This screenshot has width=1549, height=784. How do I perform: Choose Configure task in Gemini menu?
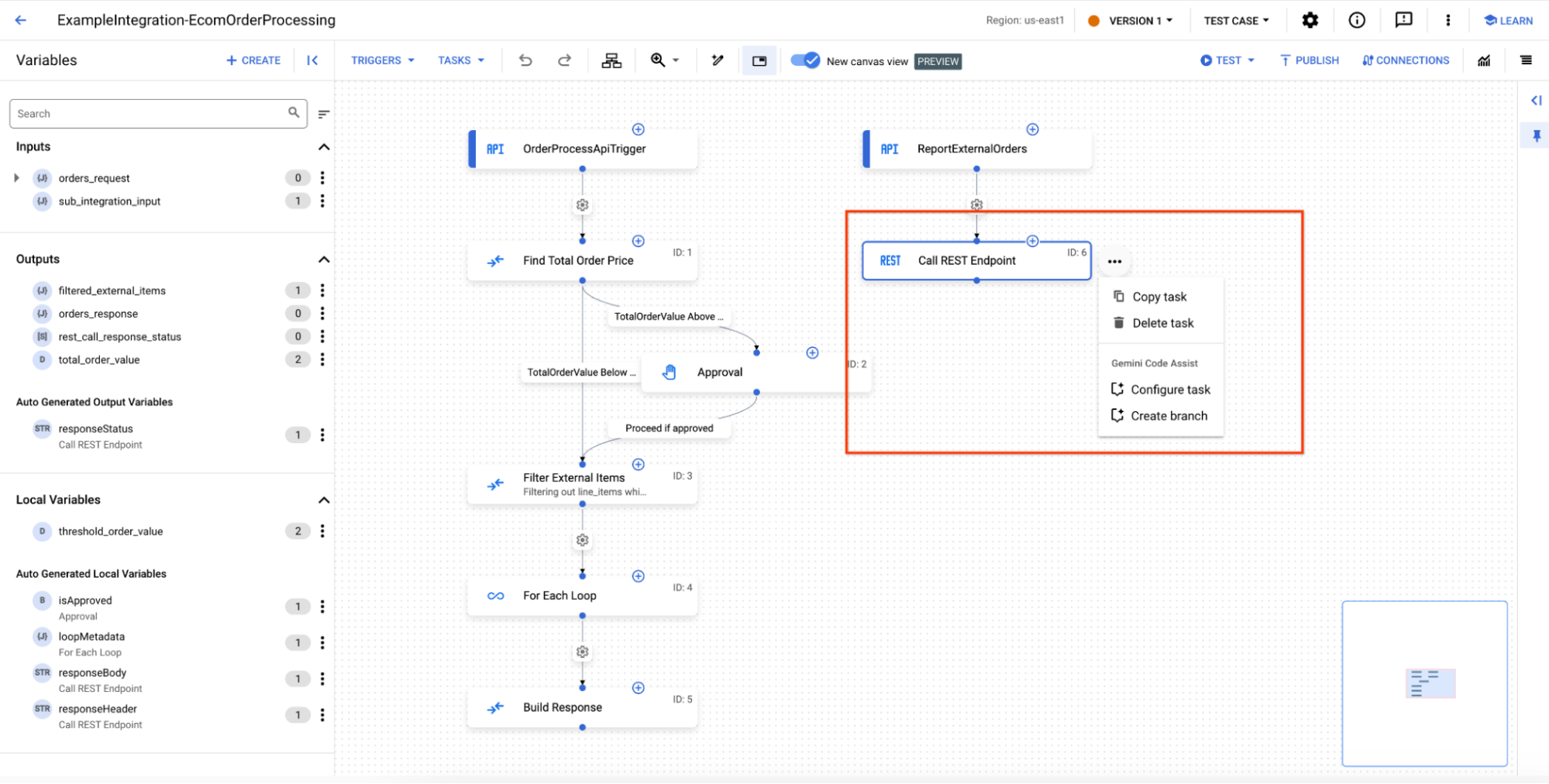point(1169,390)
